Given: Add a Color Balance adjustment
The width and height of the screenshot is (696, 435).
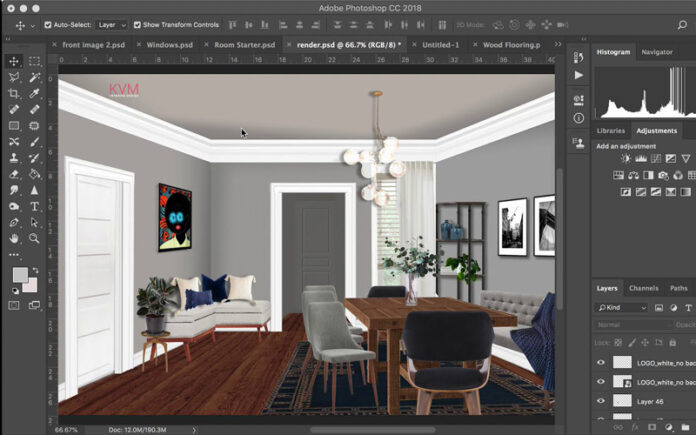Looking at the screenshot, I should [x=633, y=175].
